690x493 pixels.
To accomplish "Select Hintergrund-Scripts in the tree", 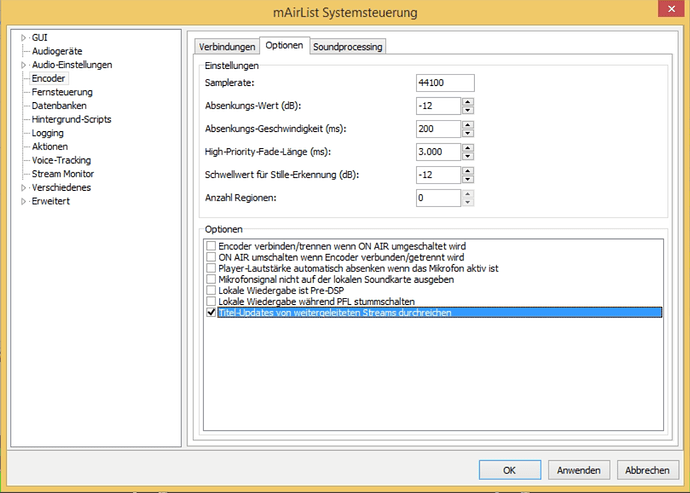I will coord(71,119).
